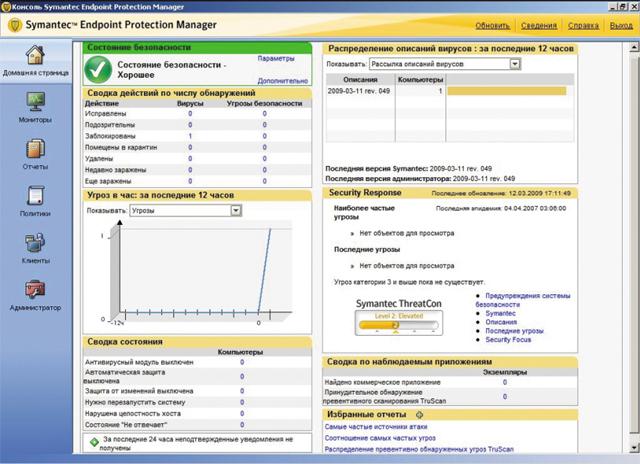
Task: Click the Заблокированы viruses count 1
Action: pyautogui.click(x=190, y=136)
